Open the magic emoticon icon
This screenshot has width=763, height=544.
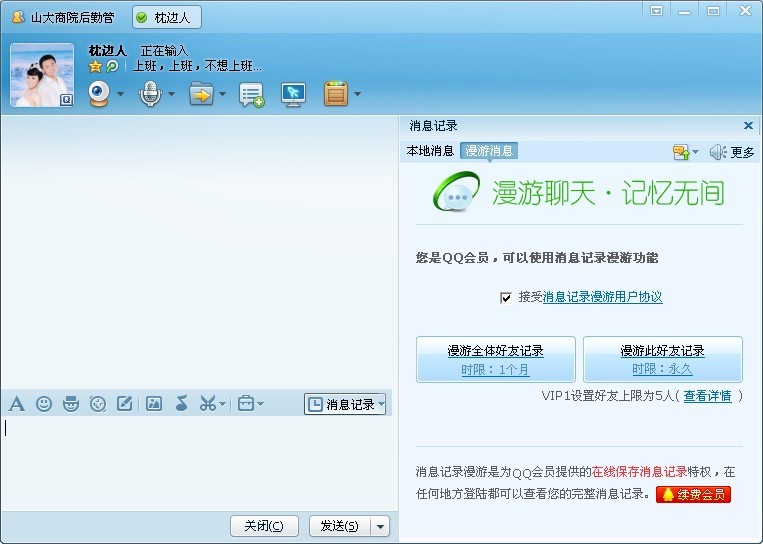(71, 403)
